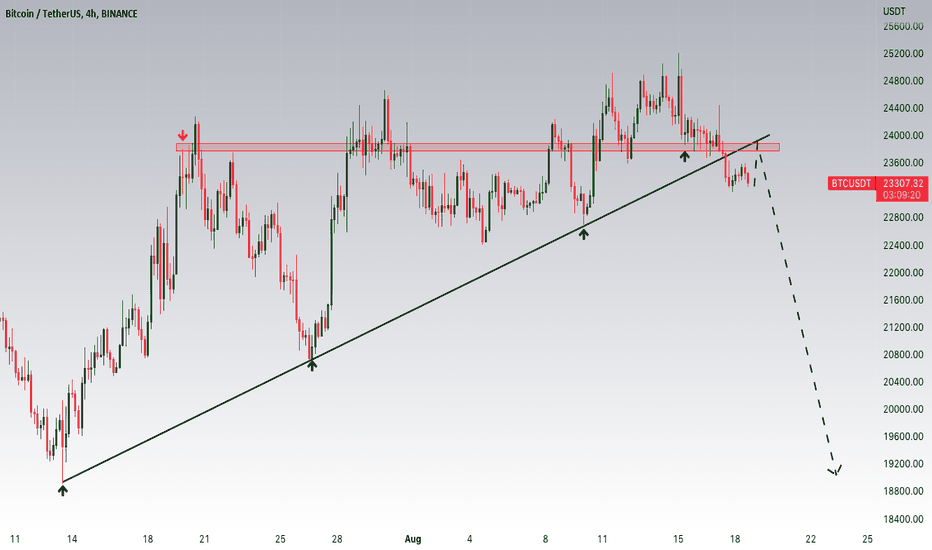Click the 24000.00 price axis label

[x=903, y=136]
